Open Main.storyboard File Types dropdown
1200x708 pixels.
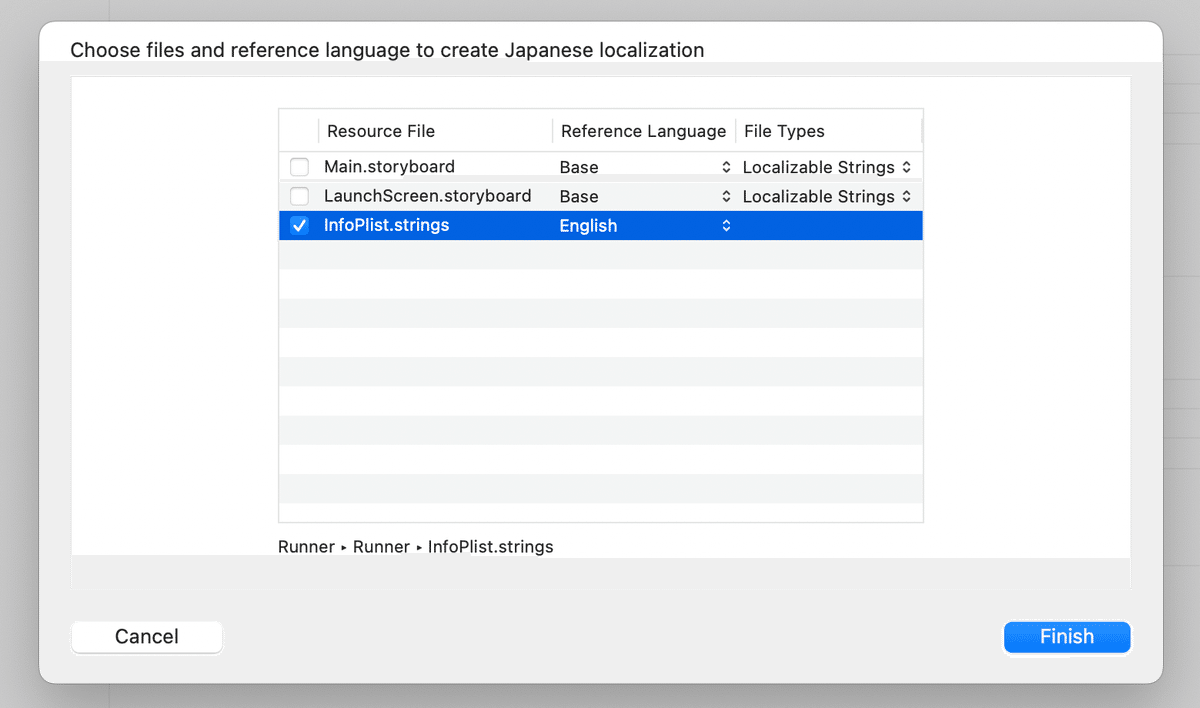point(827,167)
